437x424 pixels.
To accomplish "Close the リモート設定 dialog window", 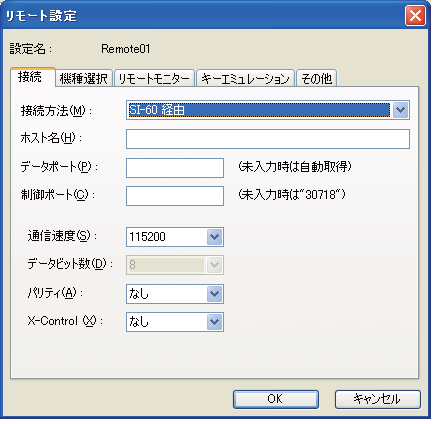I will click(415, 15).
